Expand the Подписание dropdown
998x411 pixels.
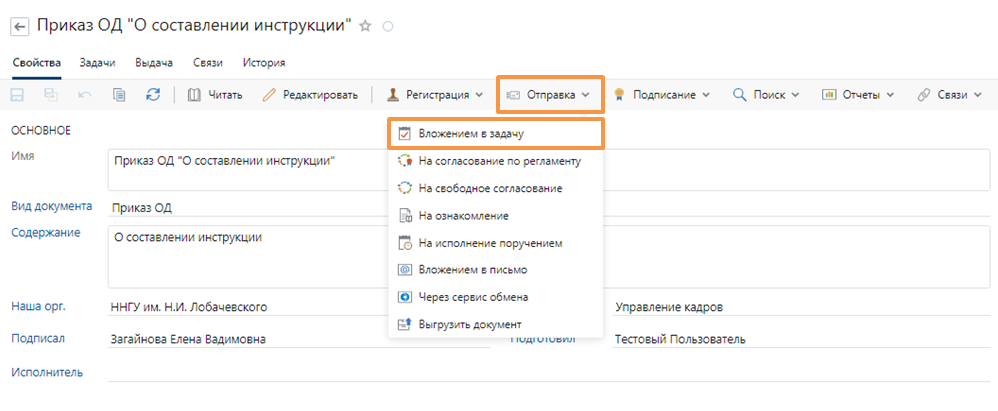[661, 95]
